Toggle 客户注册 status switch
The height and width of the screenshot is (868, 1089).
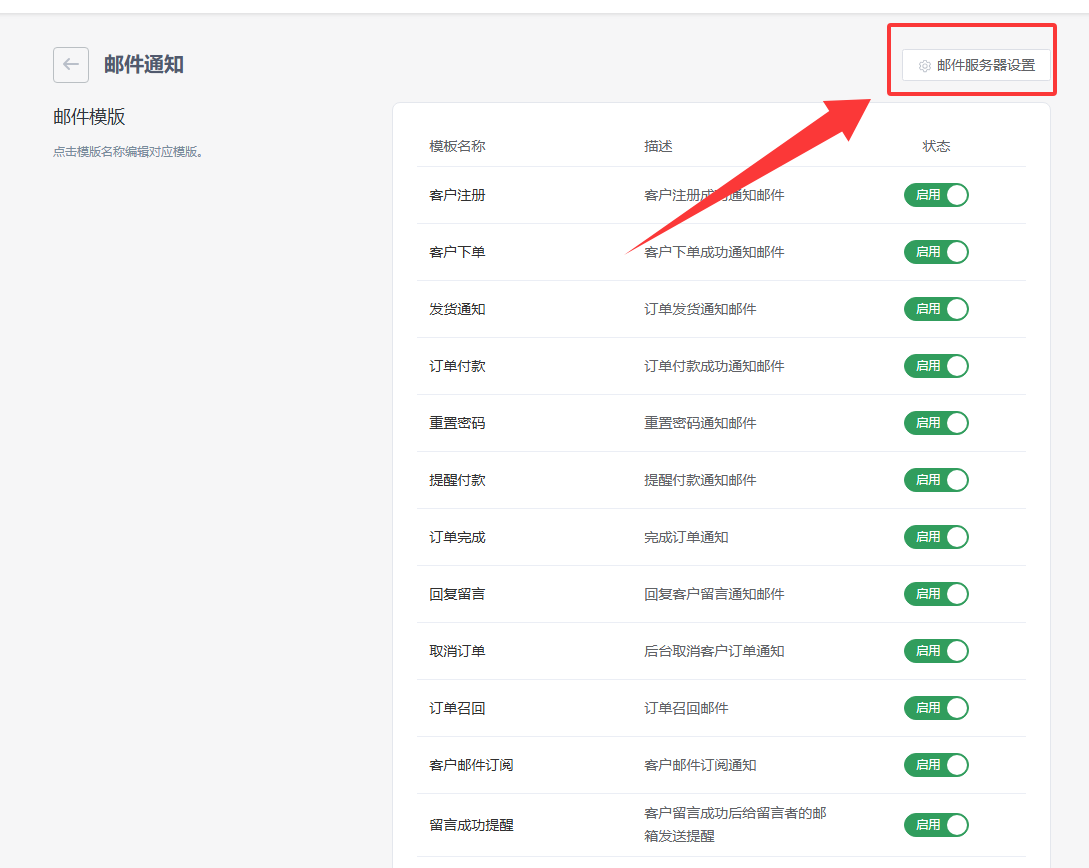[936, 195]
